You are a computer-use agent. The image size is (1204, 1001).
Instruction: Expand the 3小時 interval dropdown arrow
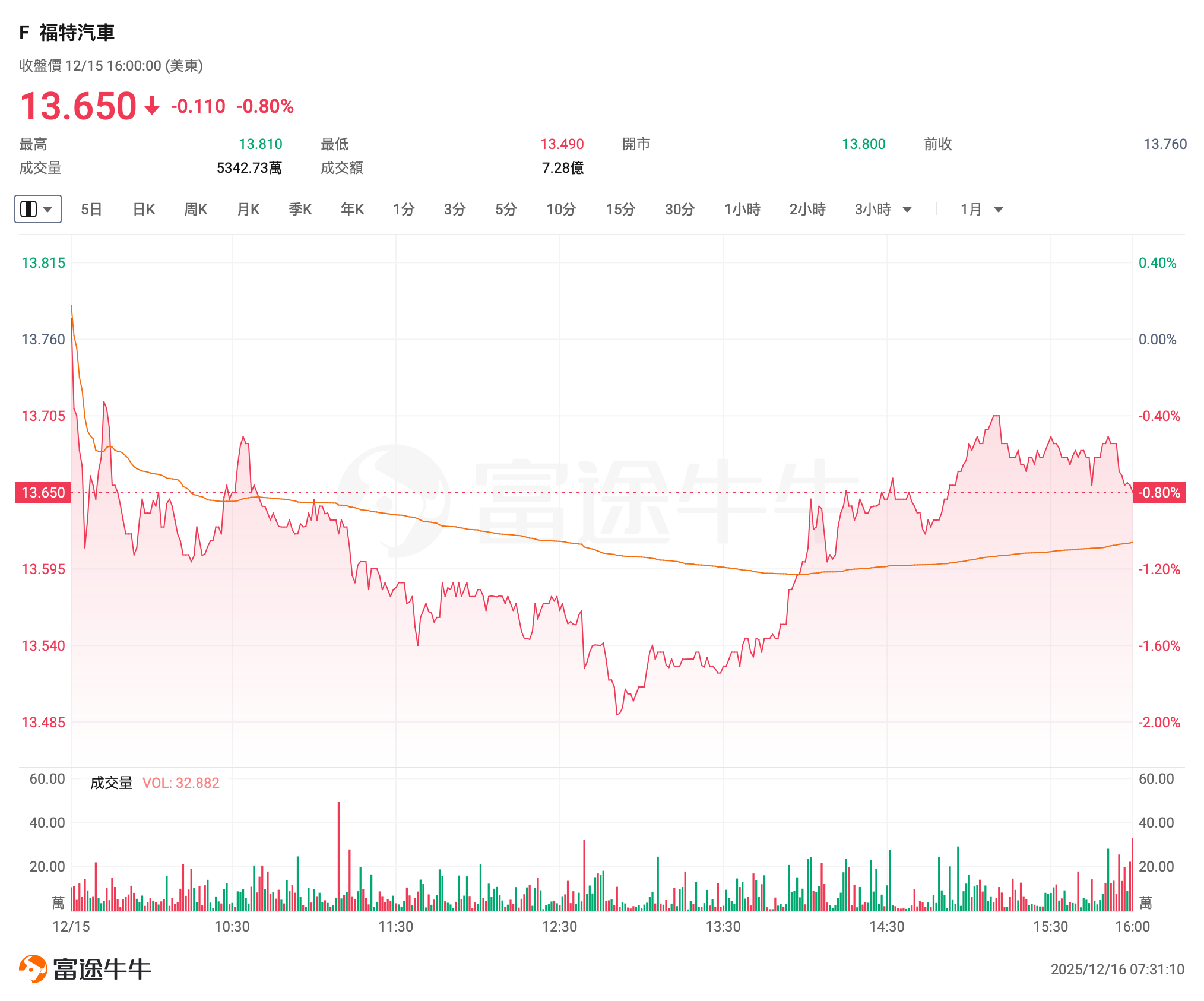[907, 210]
